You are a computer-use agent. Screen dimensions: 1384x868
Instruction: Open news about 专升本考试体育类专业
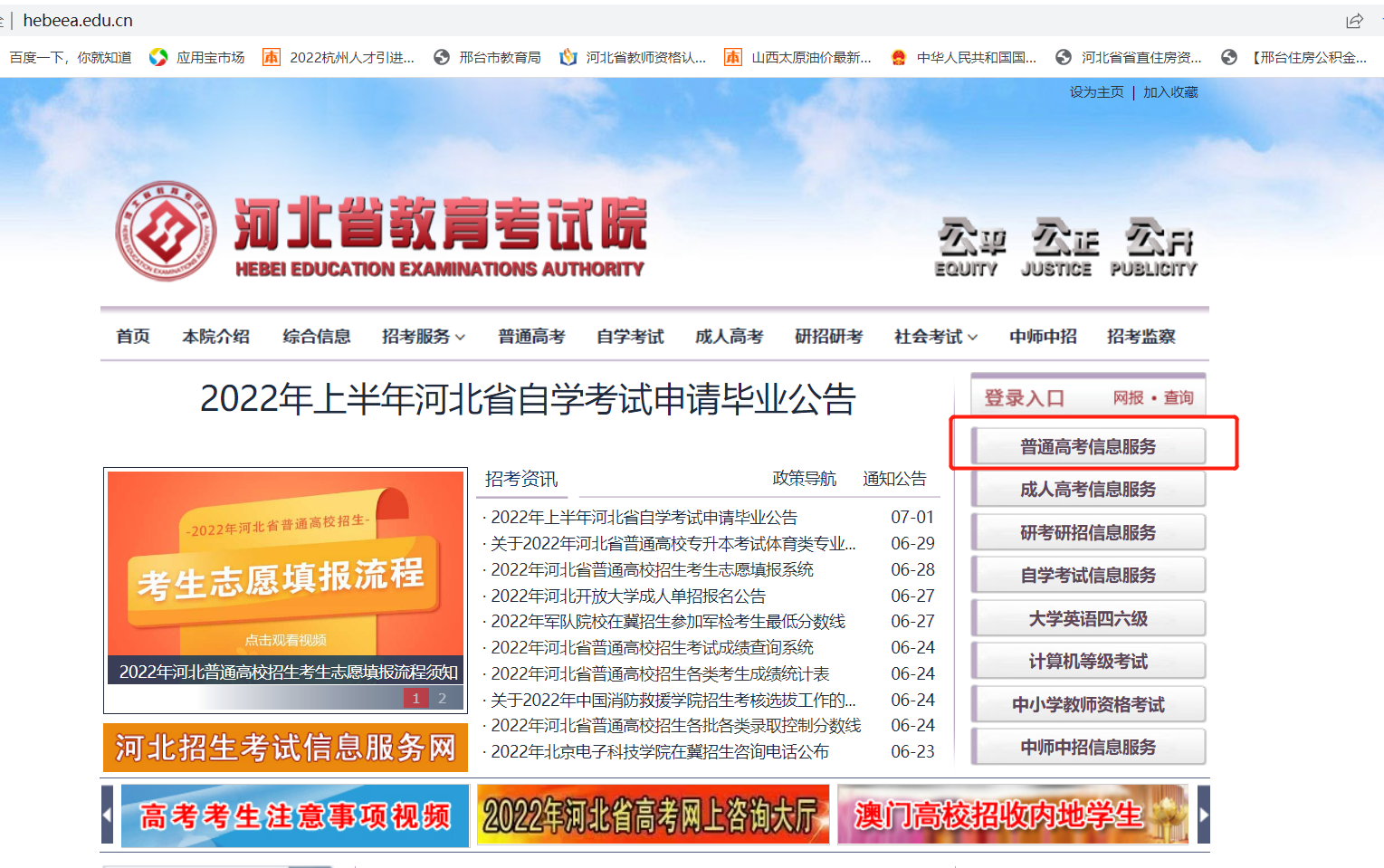click(x=673, y=544)
